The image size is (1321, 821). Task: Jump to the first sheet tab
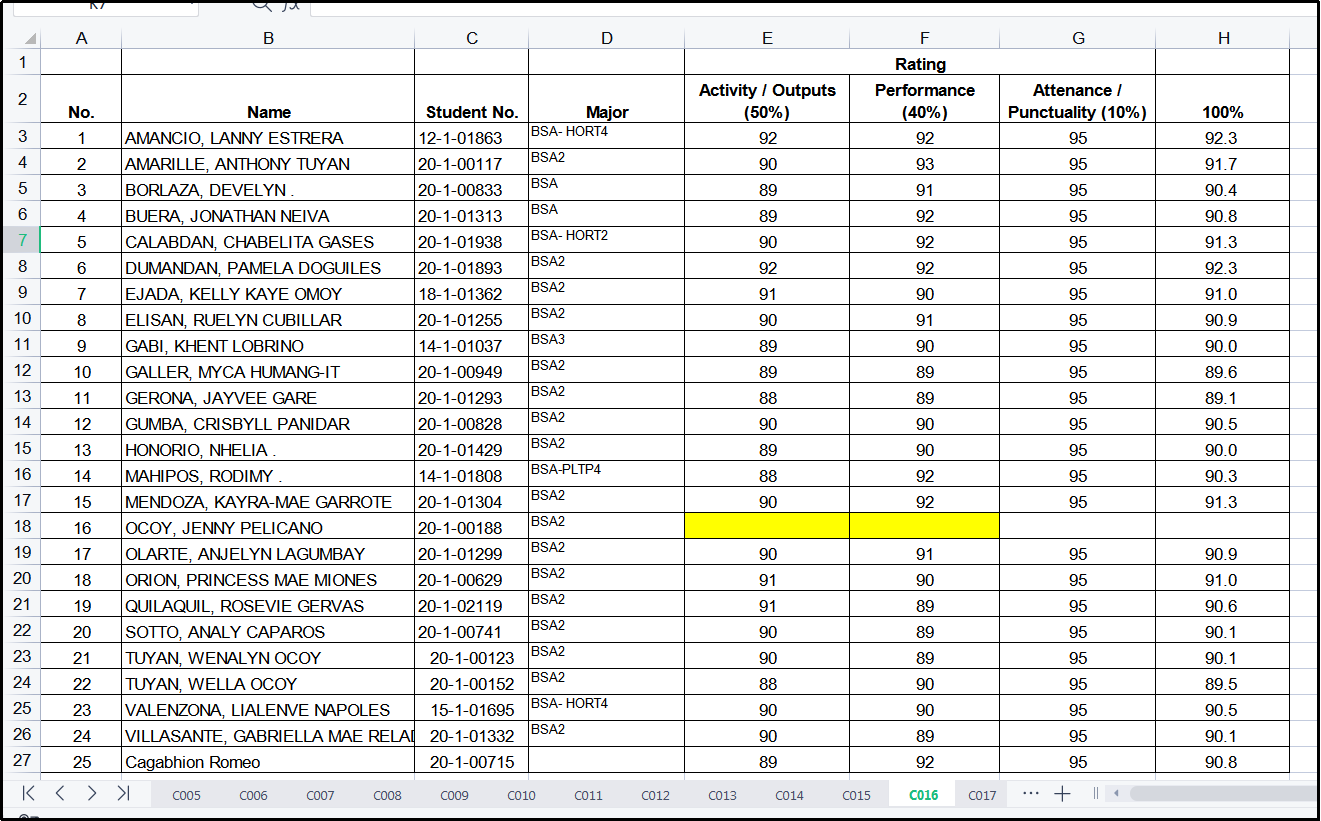28,793
